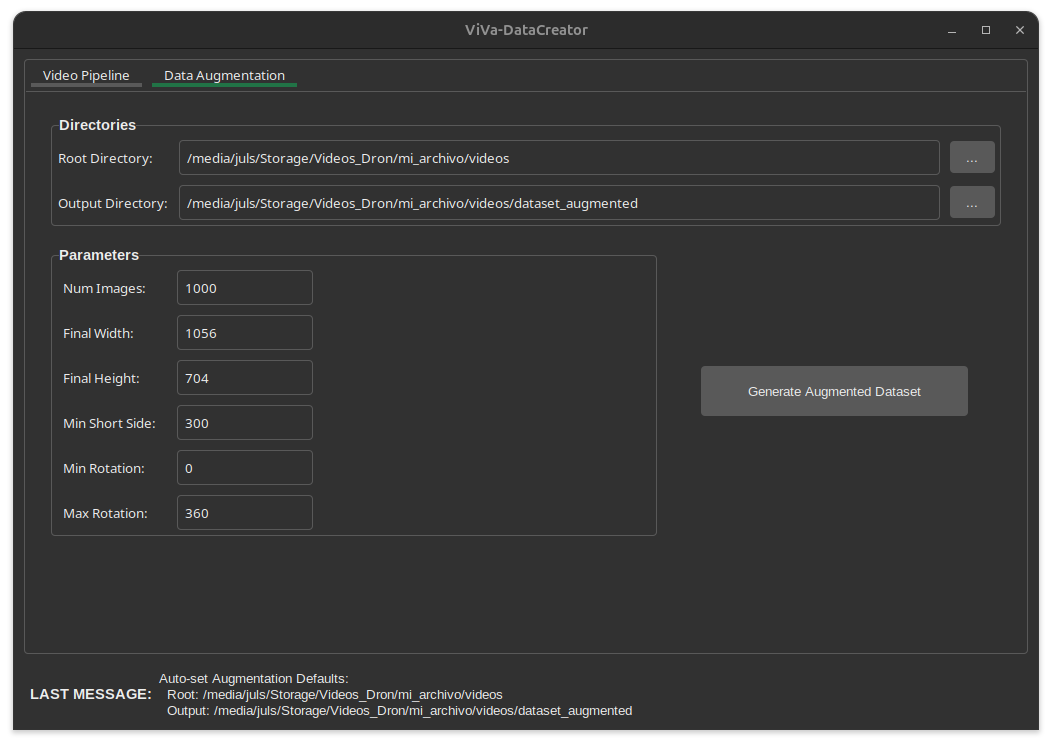Select the Data Augmentation tab
1052x746 pixels.
(224, 75)
